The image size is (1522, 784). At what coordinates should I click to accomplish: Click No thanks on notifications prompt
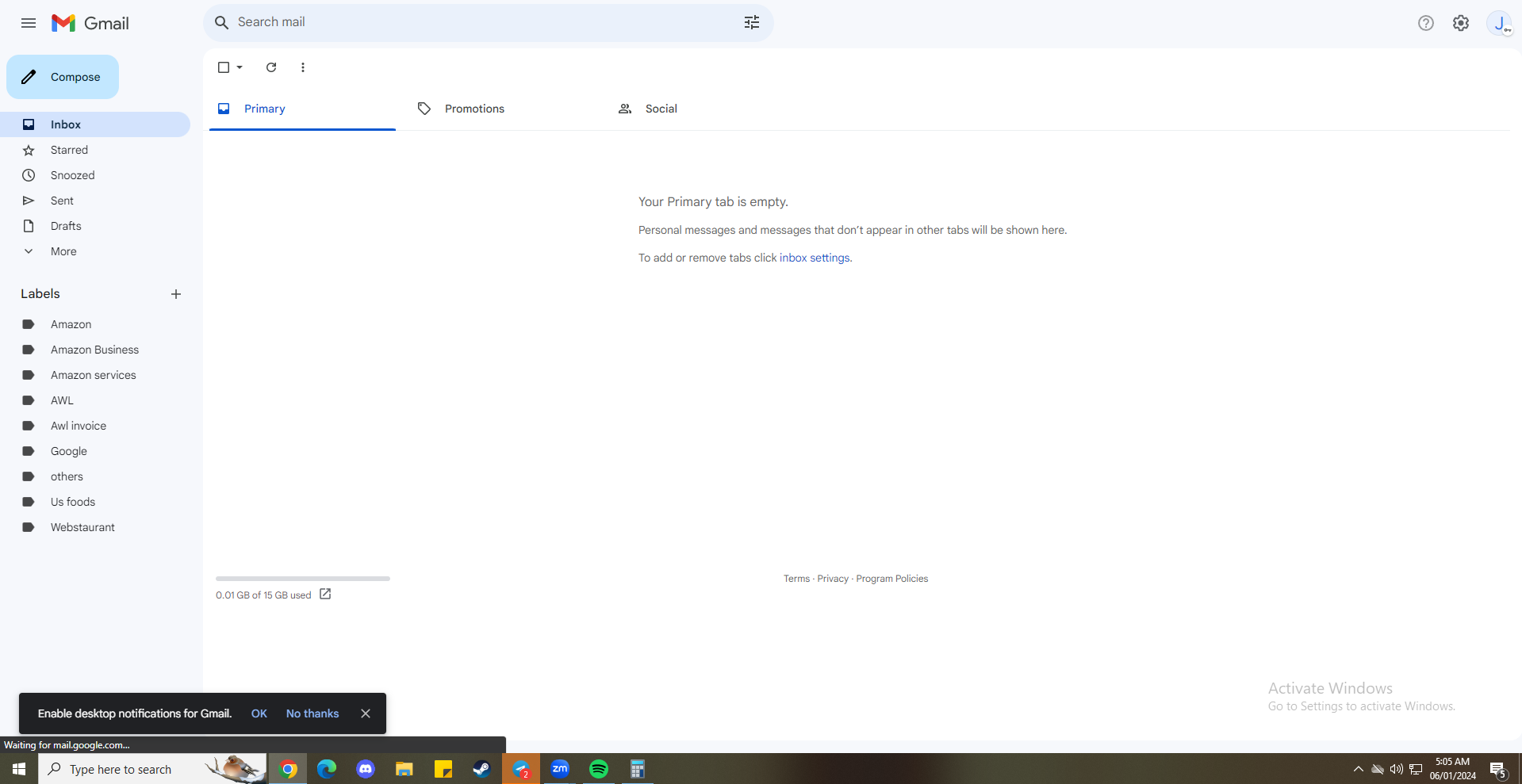click(312, 713)
